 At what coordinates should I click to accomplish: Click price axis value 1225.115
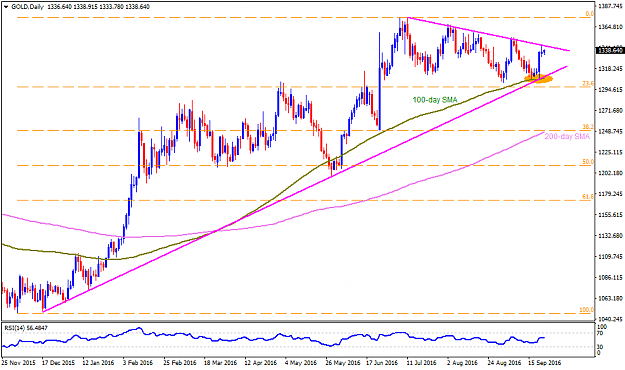pos(611,152)
